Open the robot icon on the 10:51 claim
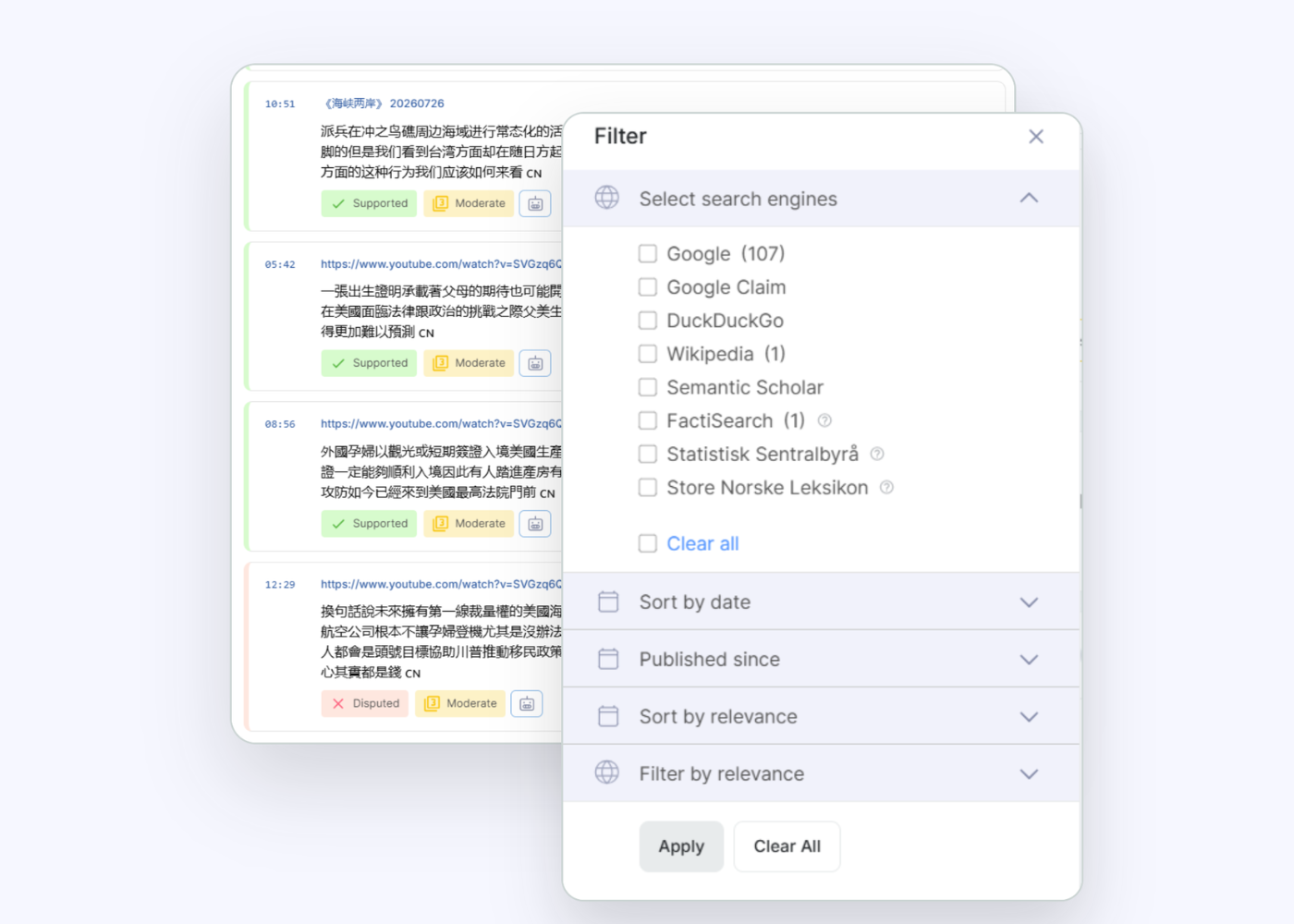This screenshot has width=1294, height=924. click(535, 203)
